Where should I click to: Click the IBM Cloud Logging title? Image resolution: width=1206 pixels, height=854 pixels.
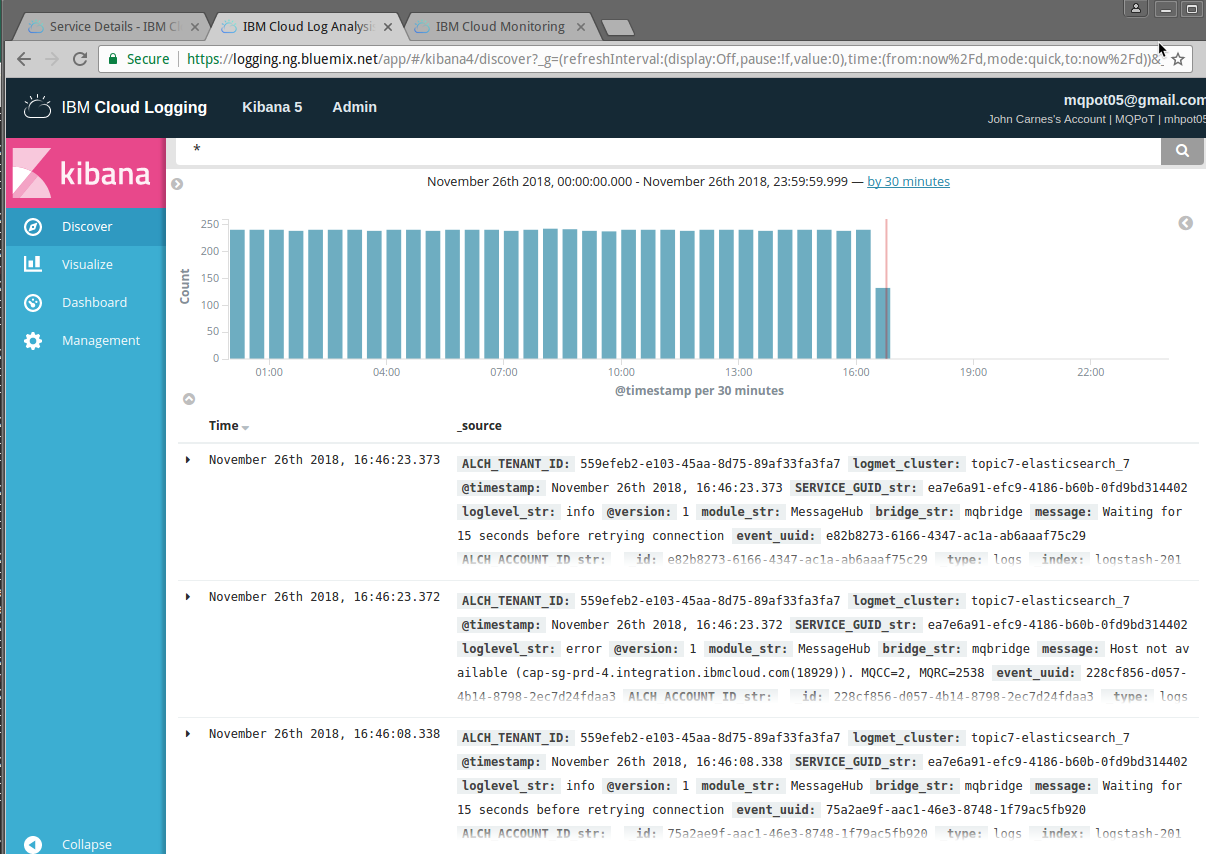coord(134,107)
